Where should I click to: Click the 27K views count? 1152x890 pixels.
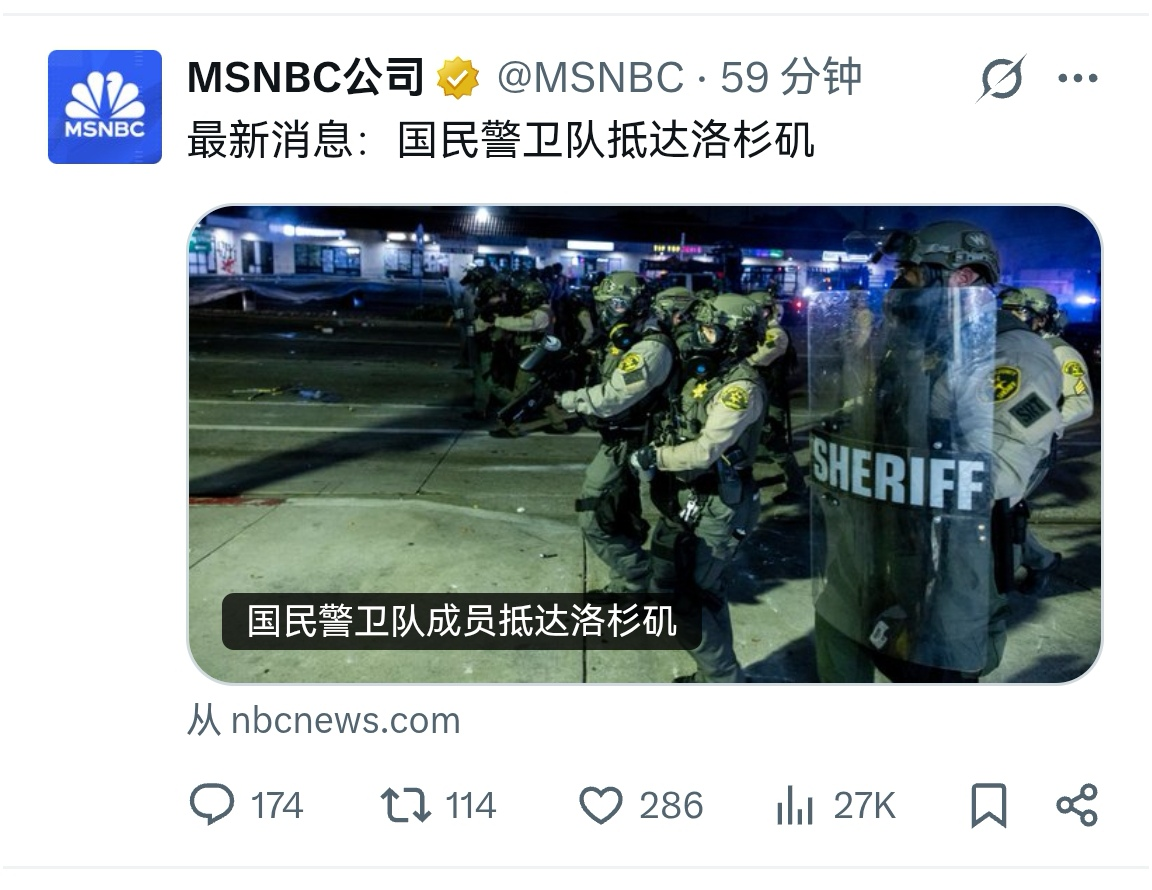[x=864, y=805]
